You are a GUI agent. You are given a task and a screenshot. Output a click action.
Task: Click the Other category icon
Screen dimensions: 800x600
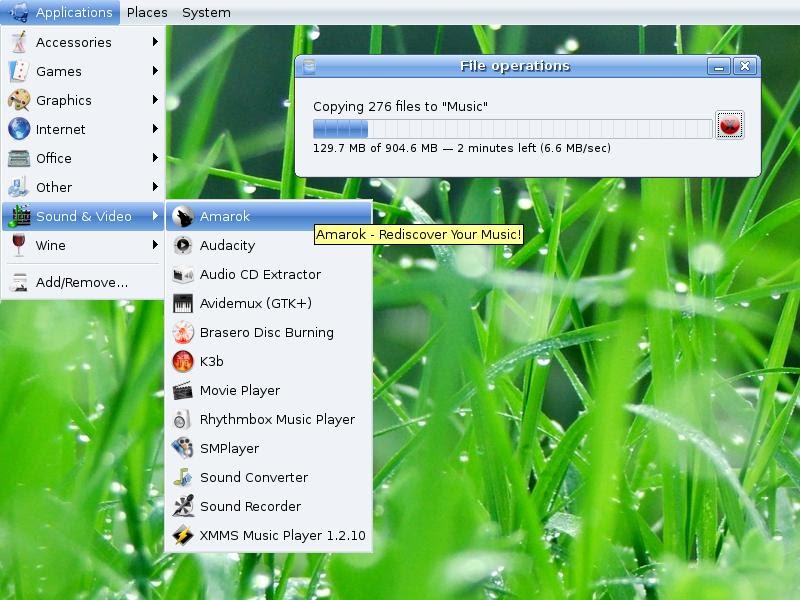coord(19,187)
